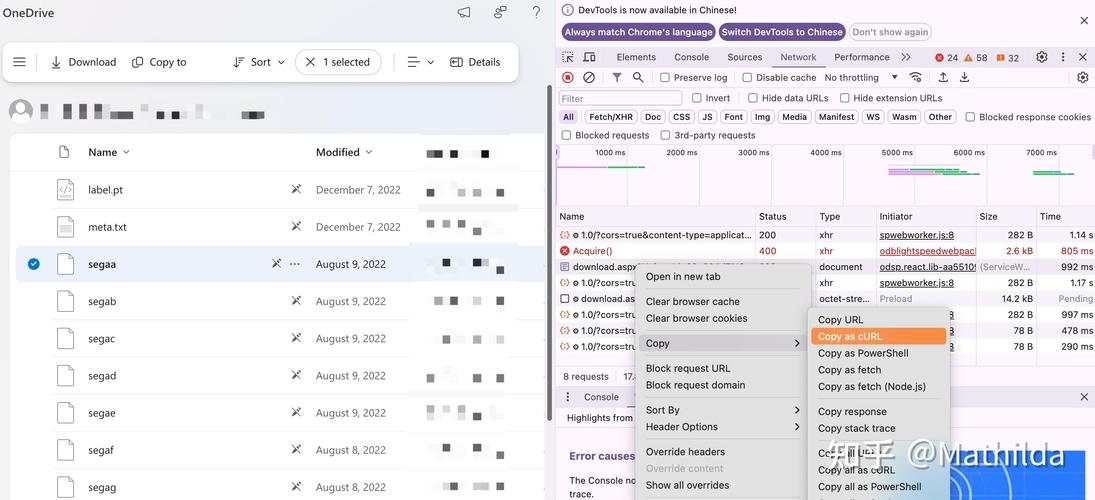Click Copy to in OneDrive toolbar
Image resolution: width=1095 pixels, height=500 pixels.
[x=159, y=62]
